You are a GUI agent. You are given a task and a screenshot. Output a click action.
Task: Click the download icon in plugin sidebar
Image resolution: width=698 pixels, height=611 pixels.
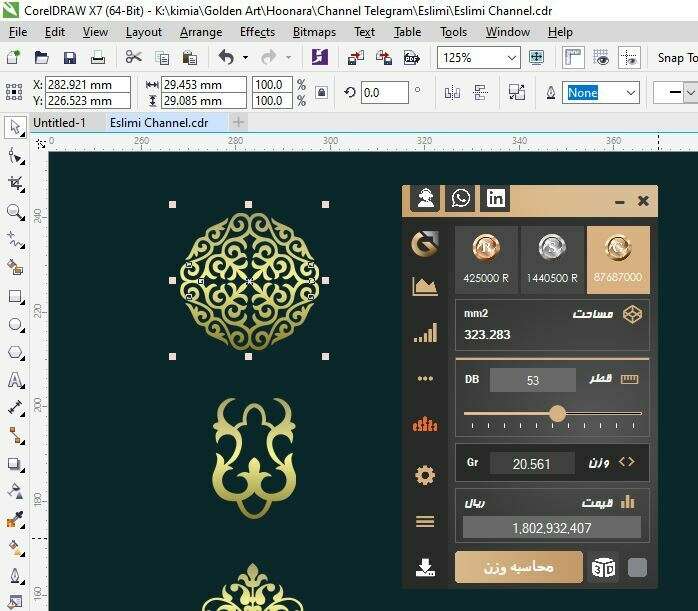[425, 568]
